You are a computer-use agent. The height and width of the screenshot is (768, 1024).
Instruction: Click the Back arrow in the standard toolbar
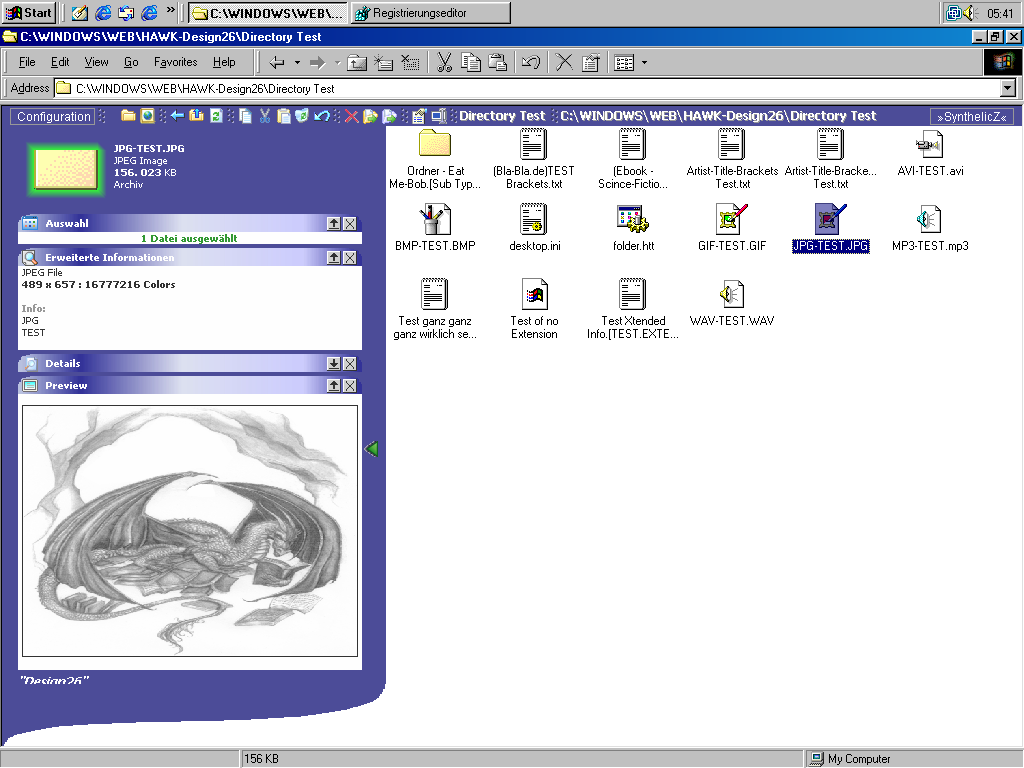tap(277, 63)
